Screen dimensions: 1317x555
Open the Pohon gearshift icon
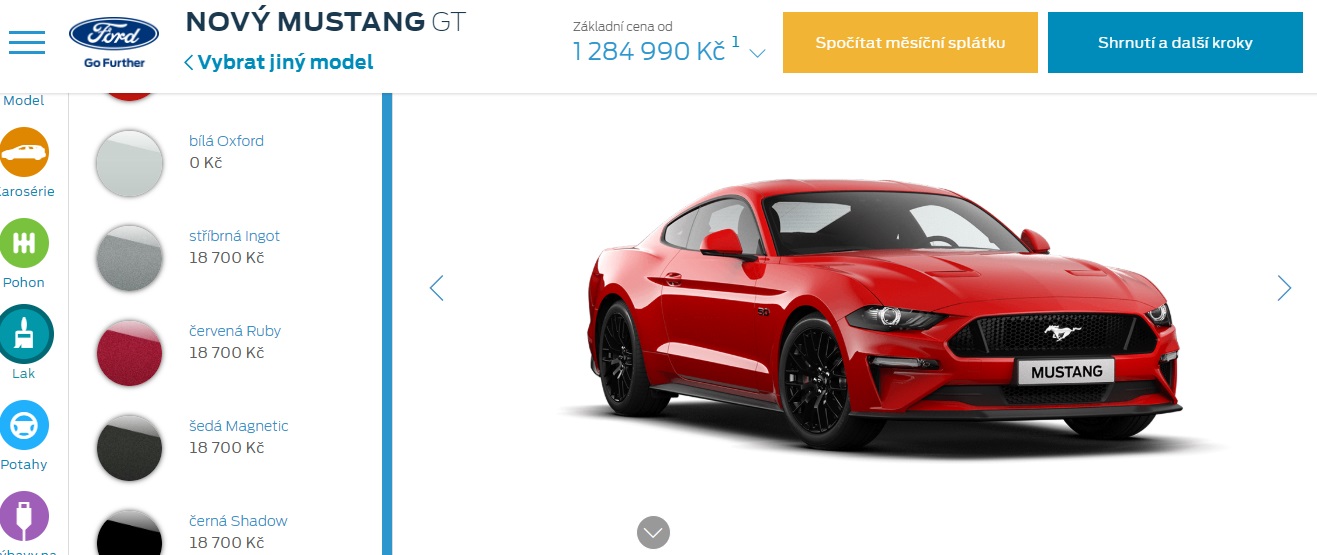click(x=24, y=243)
